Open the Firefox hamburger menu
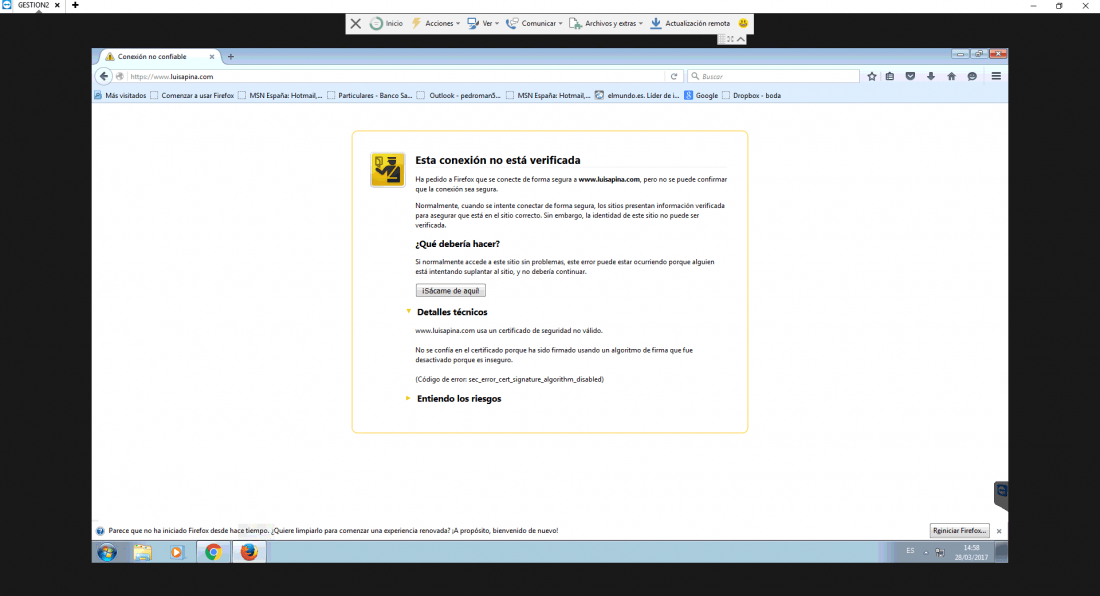The height and width of the screenshot is (596, 1100). tap(996, 76)
